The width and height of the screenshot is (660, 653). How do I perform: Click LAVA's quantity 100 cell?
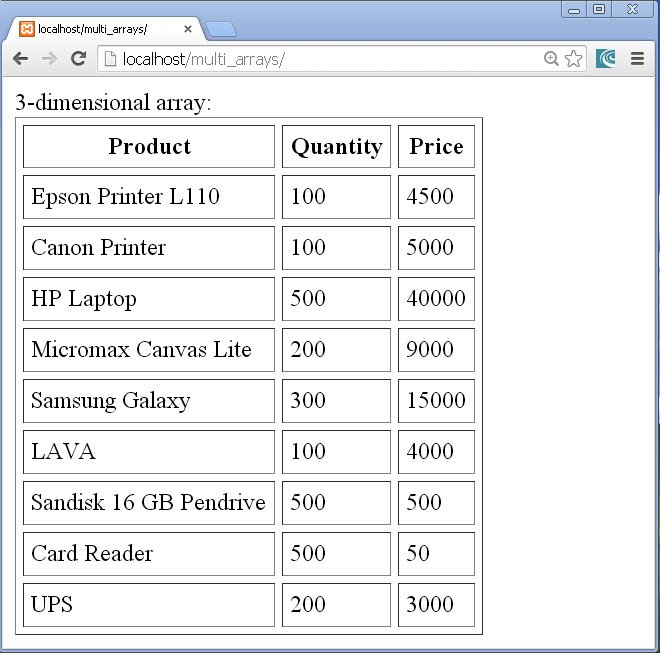(x=336, y=452)
